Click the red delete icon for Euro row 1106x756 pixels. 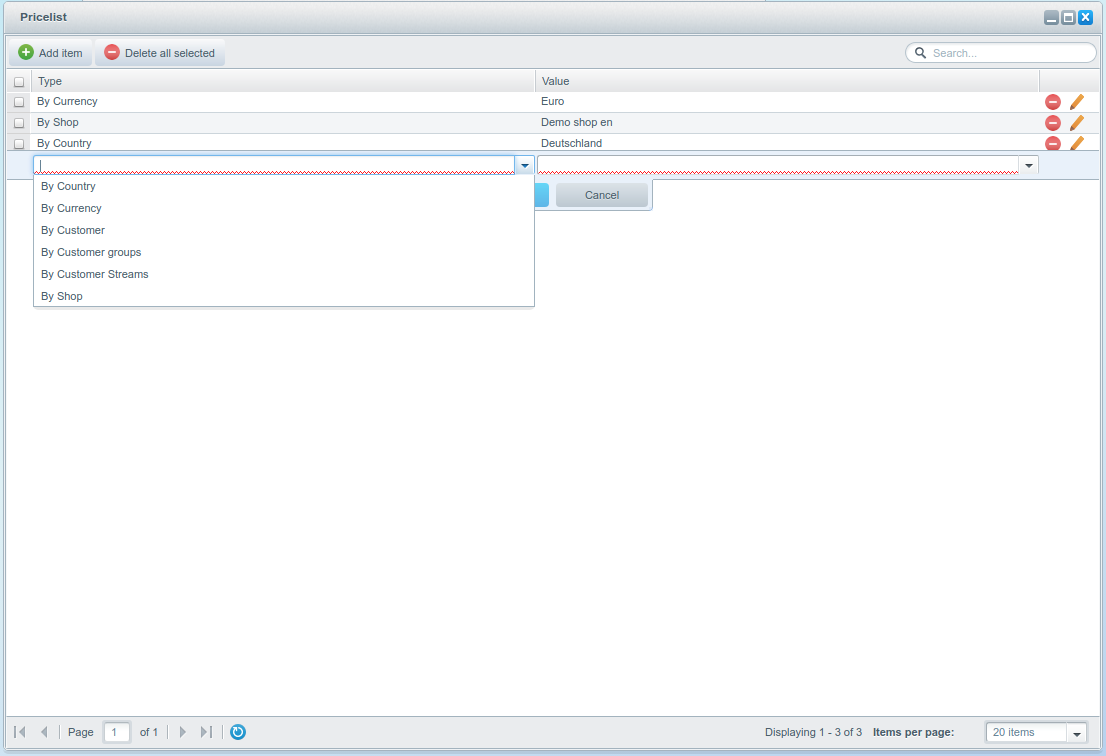pos(1052,102)
